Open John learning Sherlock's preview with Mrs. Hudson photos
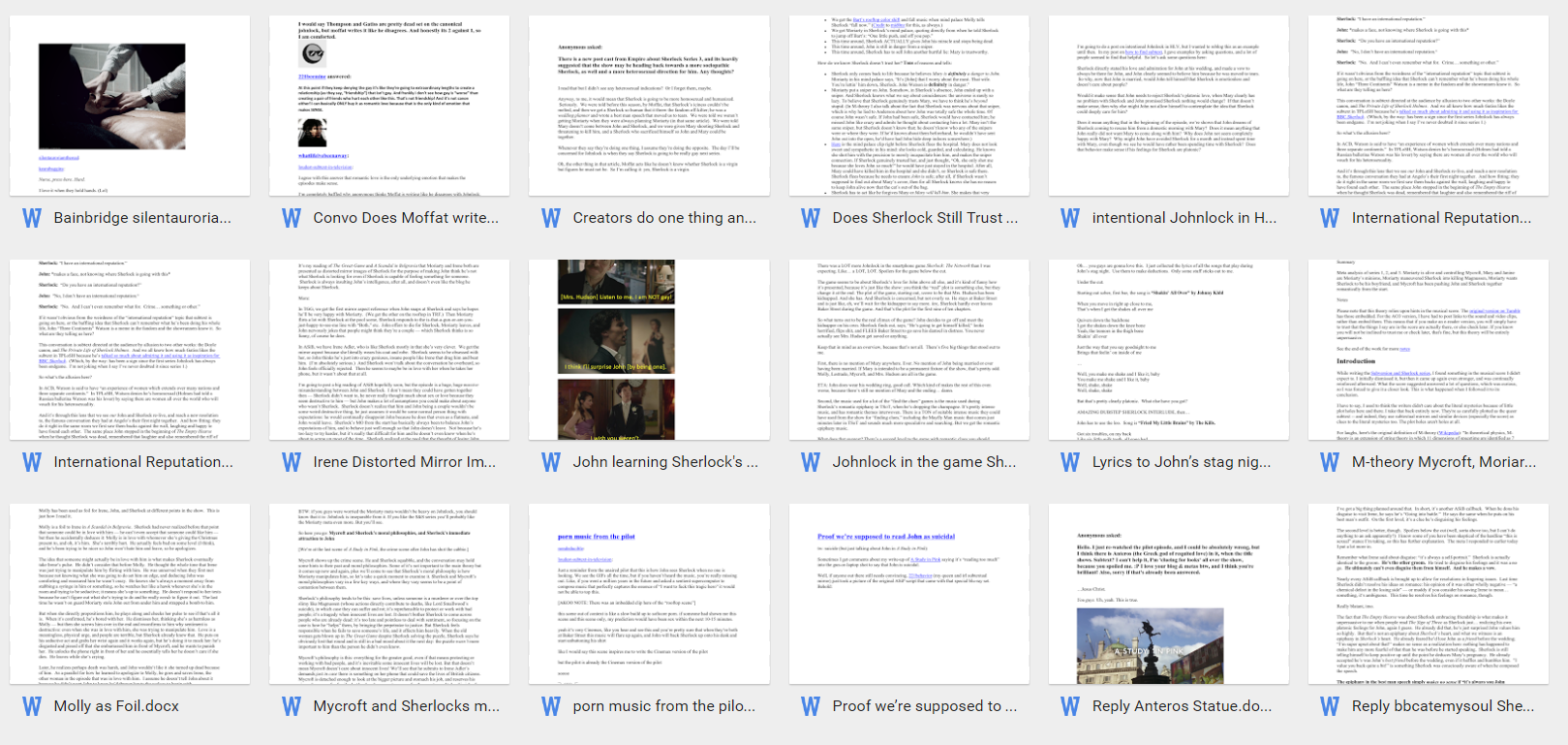Image resolution: width=1568 pixels, height=745 pixels. [x=649, y=350]
